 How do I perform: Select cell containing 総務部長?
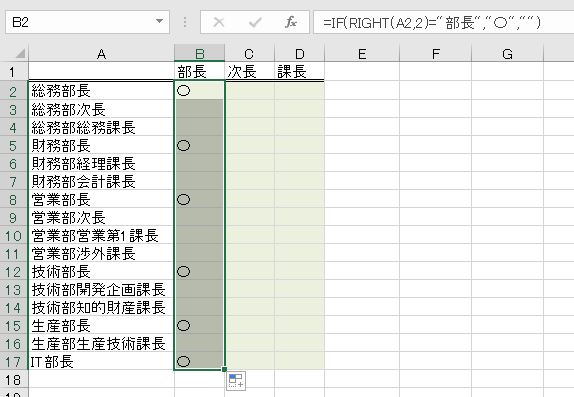[101, 91]
